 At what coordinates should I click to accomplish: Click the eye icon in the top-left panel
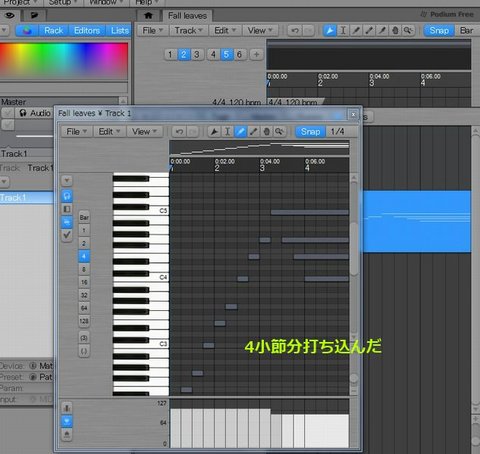click(x=10, y=15)
